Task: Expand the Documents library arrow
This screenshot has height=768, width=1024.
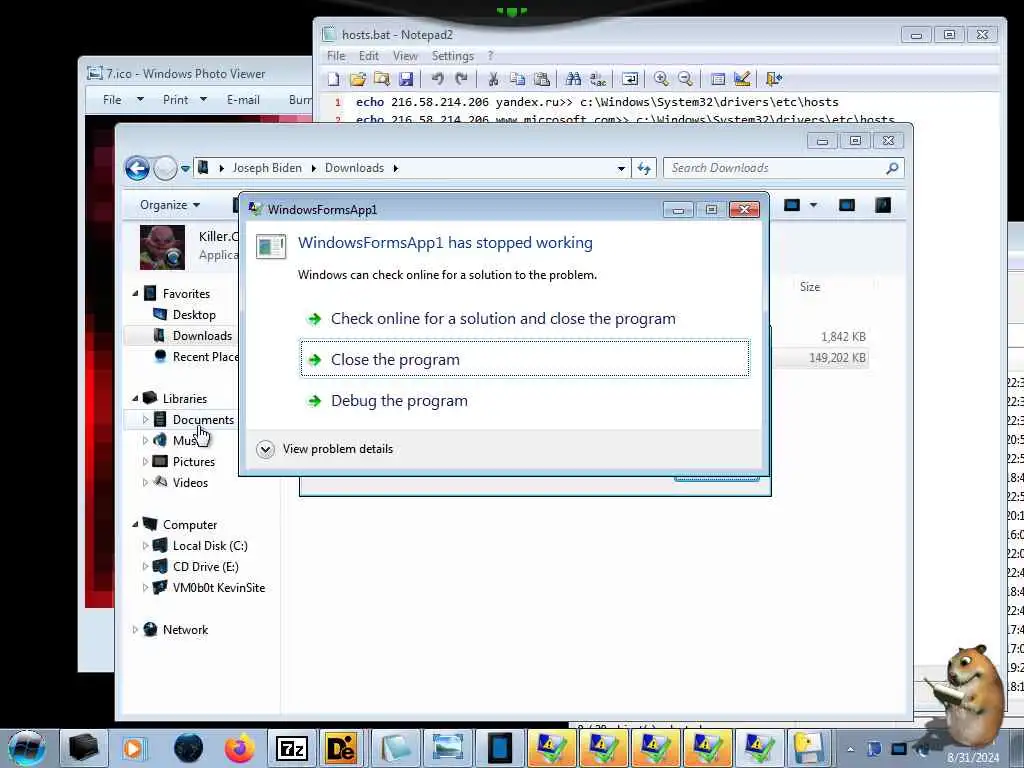Action: pyautogui.click(x=145, y=419)
